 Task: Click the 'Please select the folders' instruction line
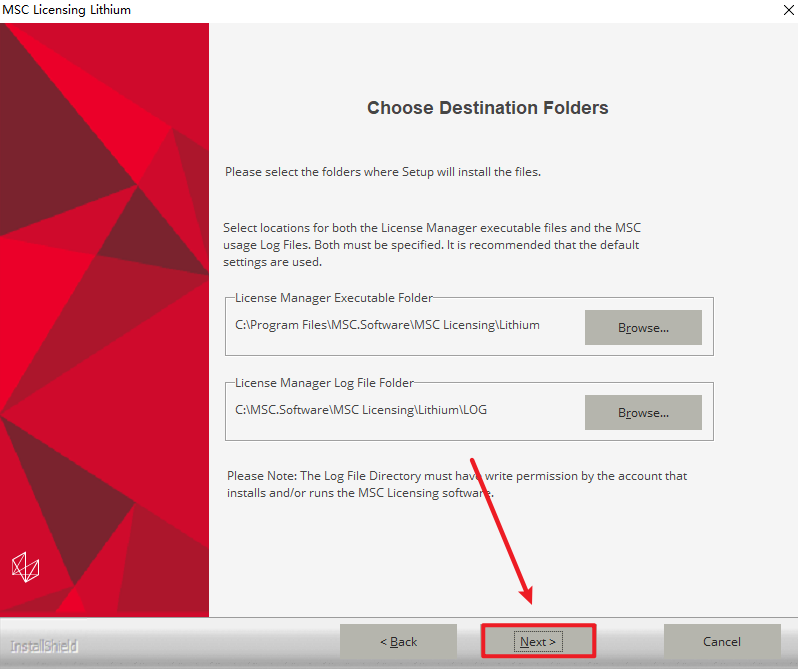coord(383,172)
